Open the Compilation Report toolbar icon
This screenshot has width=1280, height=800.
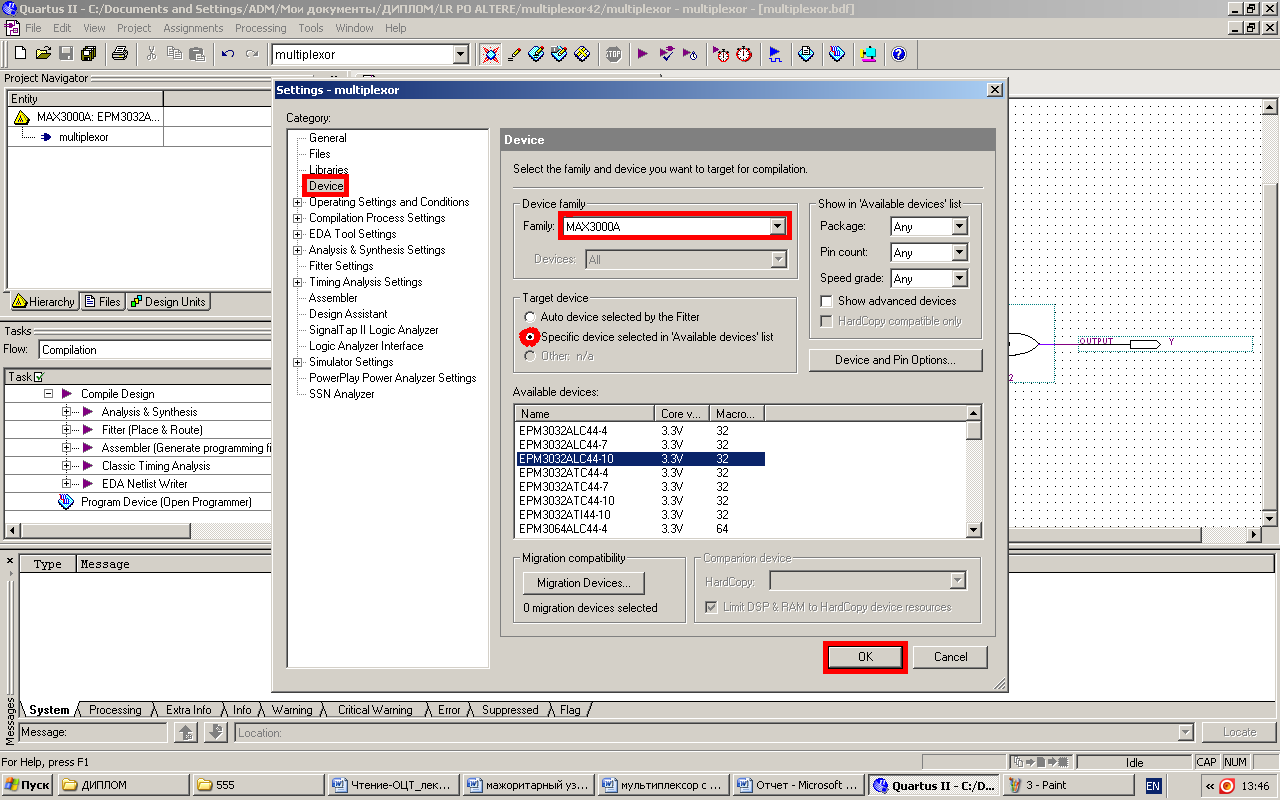point(806,54)
